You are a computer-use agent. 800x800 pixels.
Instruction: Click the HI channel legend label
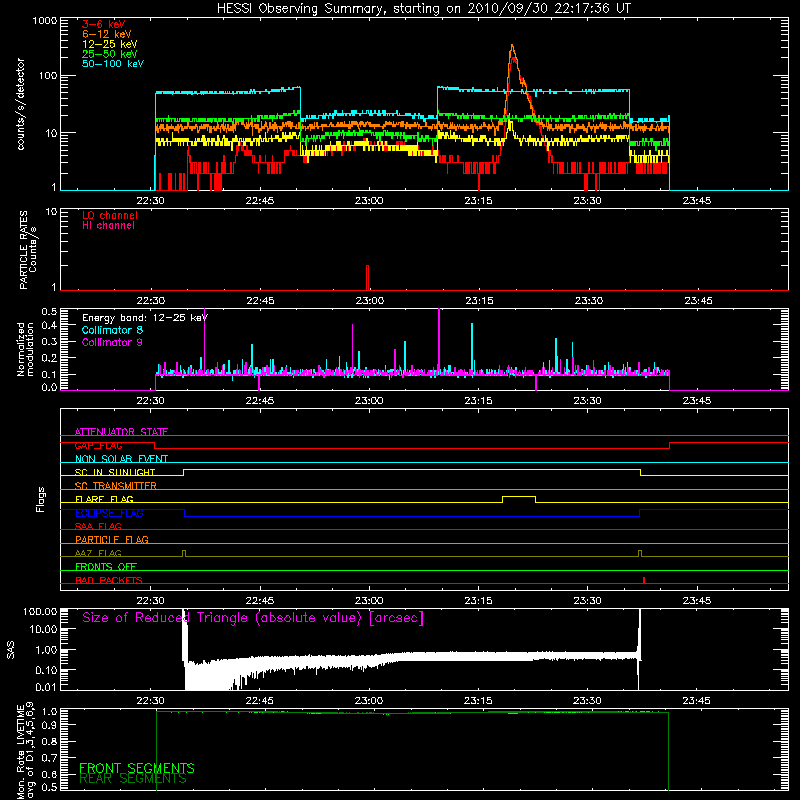(108, 225)
